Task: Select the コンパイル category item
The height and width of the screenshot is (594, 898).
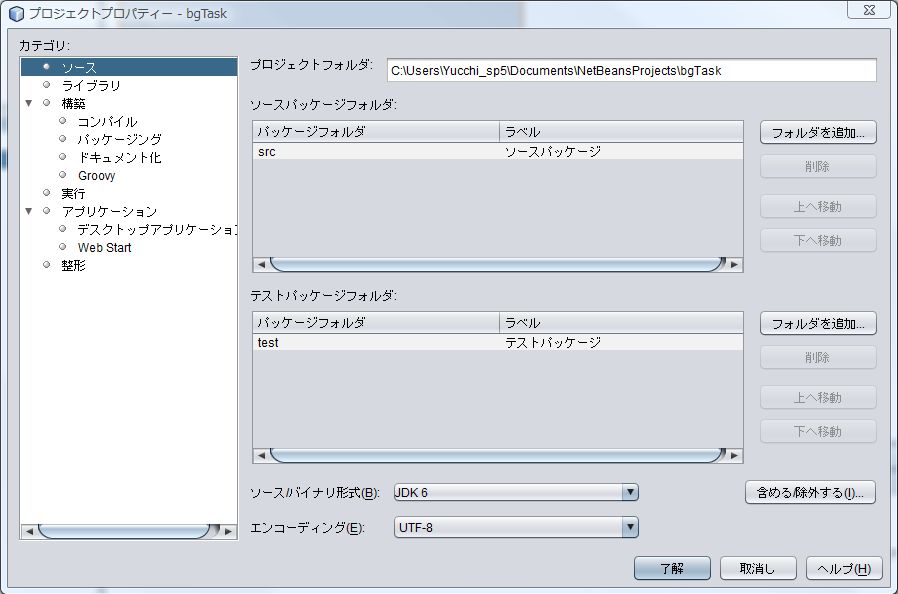Action: (x=107, y=122)
